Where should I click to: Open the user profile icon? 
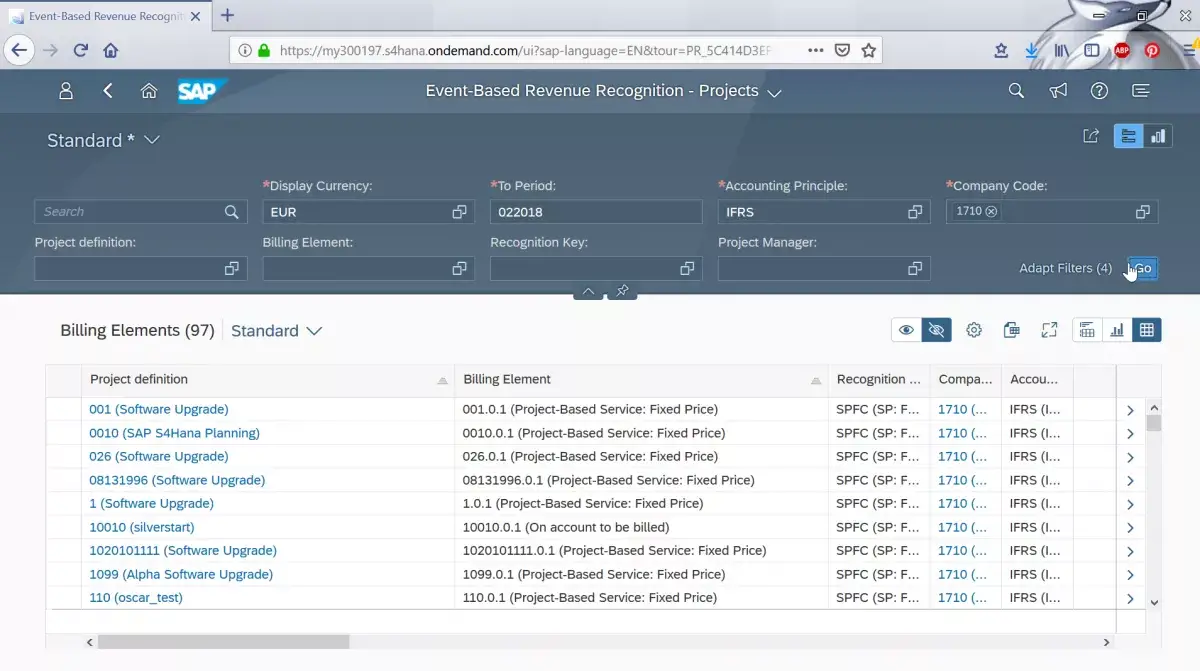coord(66,91)
